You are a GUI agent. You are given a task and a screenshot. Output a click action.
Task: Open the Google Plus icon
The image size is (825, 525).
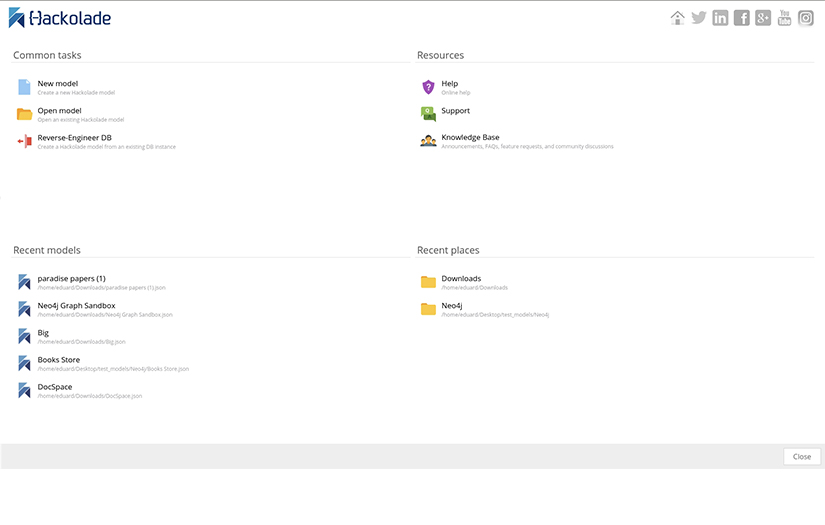coord(763,18)
